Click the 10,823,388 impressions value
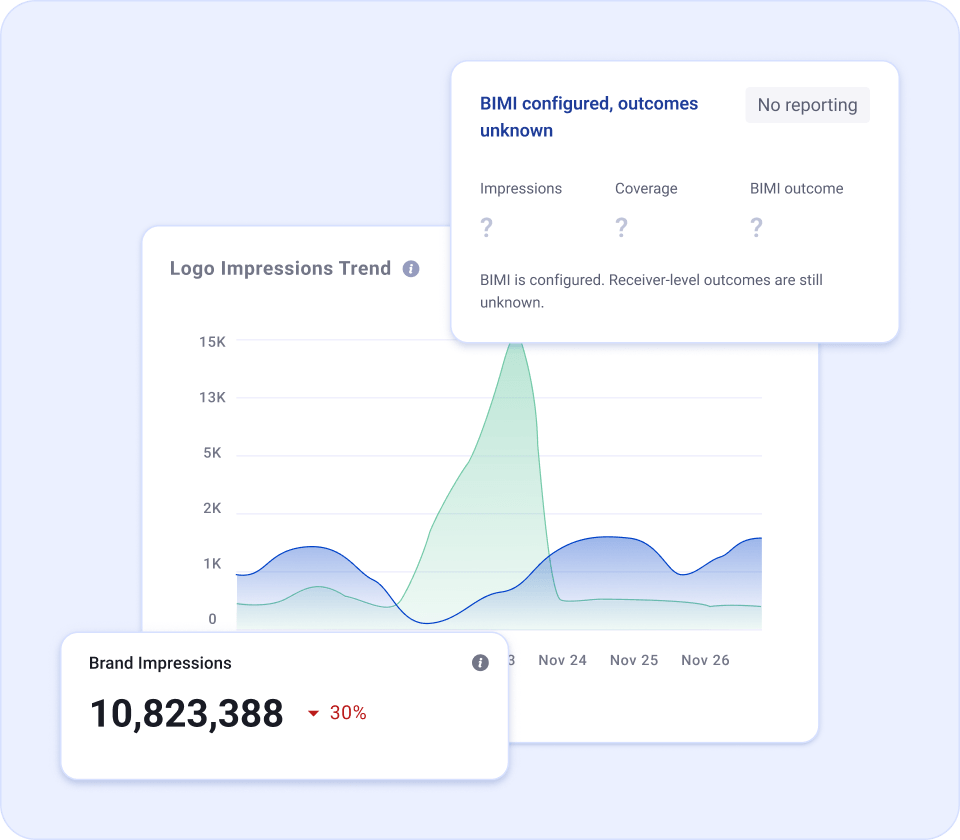The height and width of the screenshot is (840, 960). coord(187,713)
